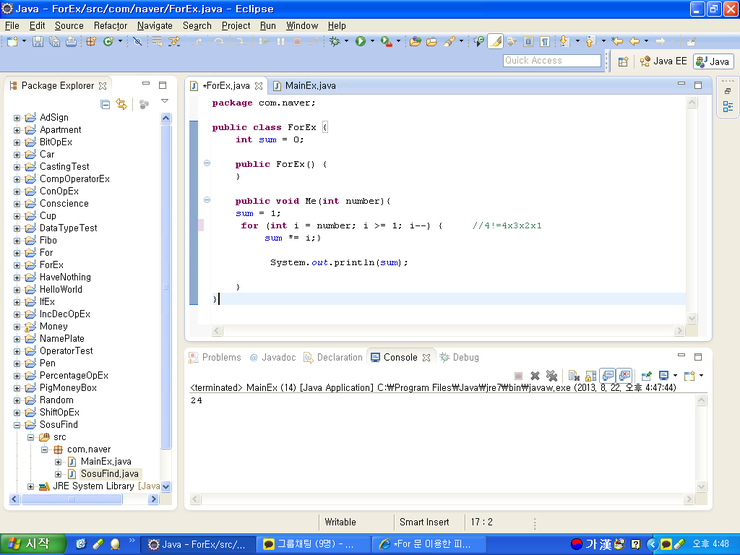Viewport: 740px width, 555px height.
Task: Open the Refactor menu
Action: tap(110, 25)
